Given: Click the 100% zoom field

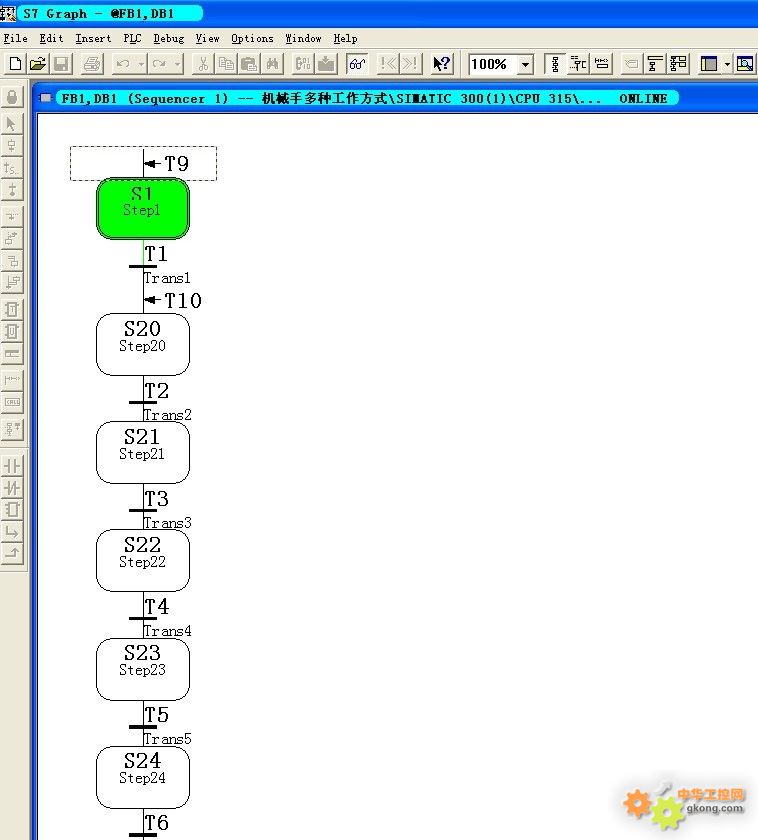Looking at the screenshot, I should coord(493,64).
